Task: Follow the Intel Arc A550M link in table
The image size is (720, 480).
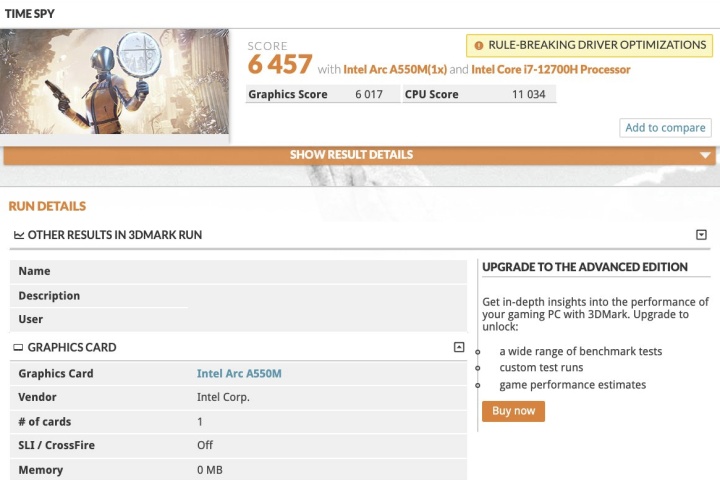Action: (x=239, y=374)
